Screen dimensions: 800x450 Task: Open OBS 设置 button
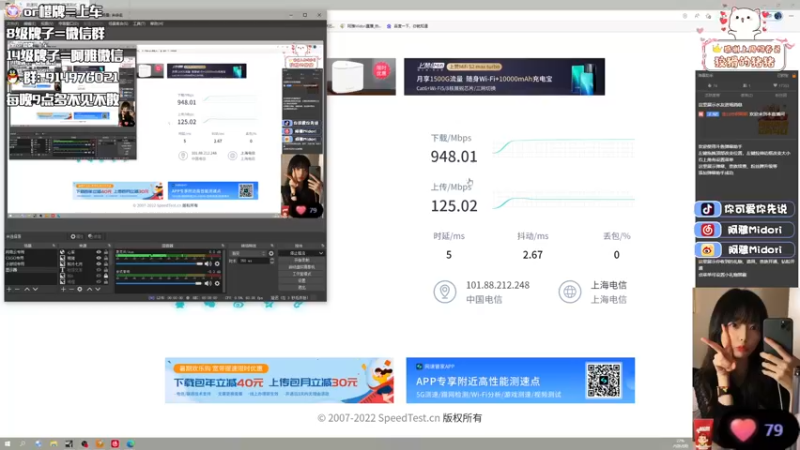coord(302,280)
